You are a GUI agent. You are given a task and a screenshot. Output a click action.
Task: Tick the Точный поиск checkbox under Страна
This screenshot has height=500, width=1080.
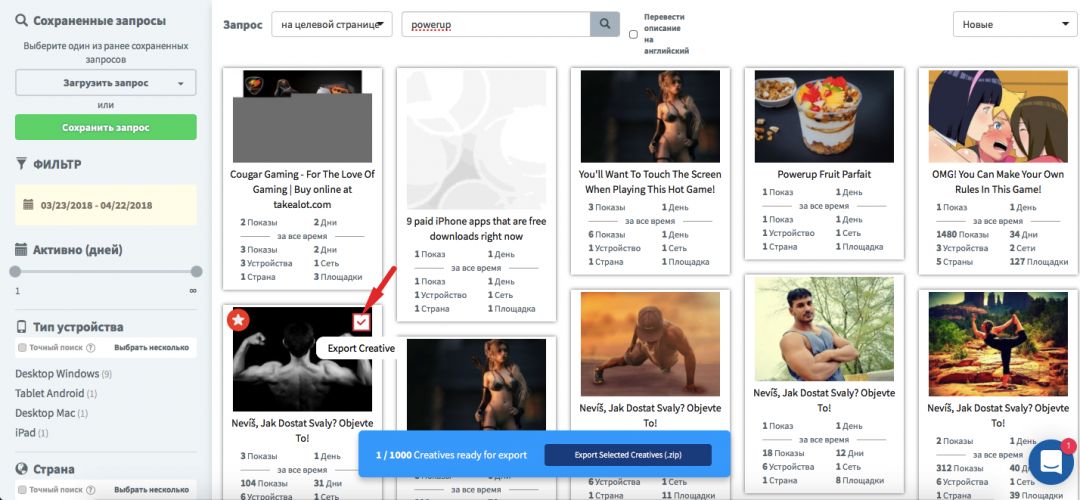tap(22, 490)
